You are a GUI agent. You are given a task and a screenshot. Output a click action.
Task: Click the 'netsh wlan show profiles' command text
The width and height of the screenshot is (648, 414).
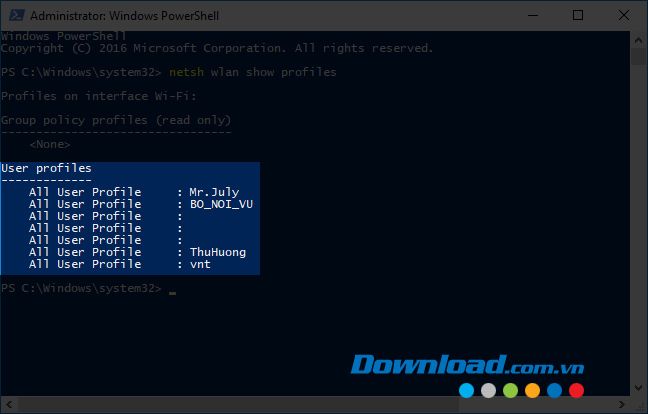[253, 72]
